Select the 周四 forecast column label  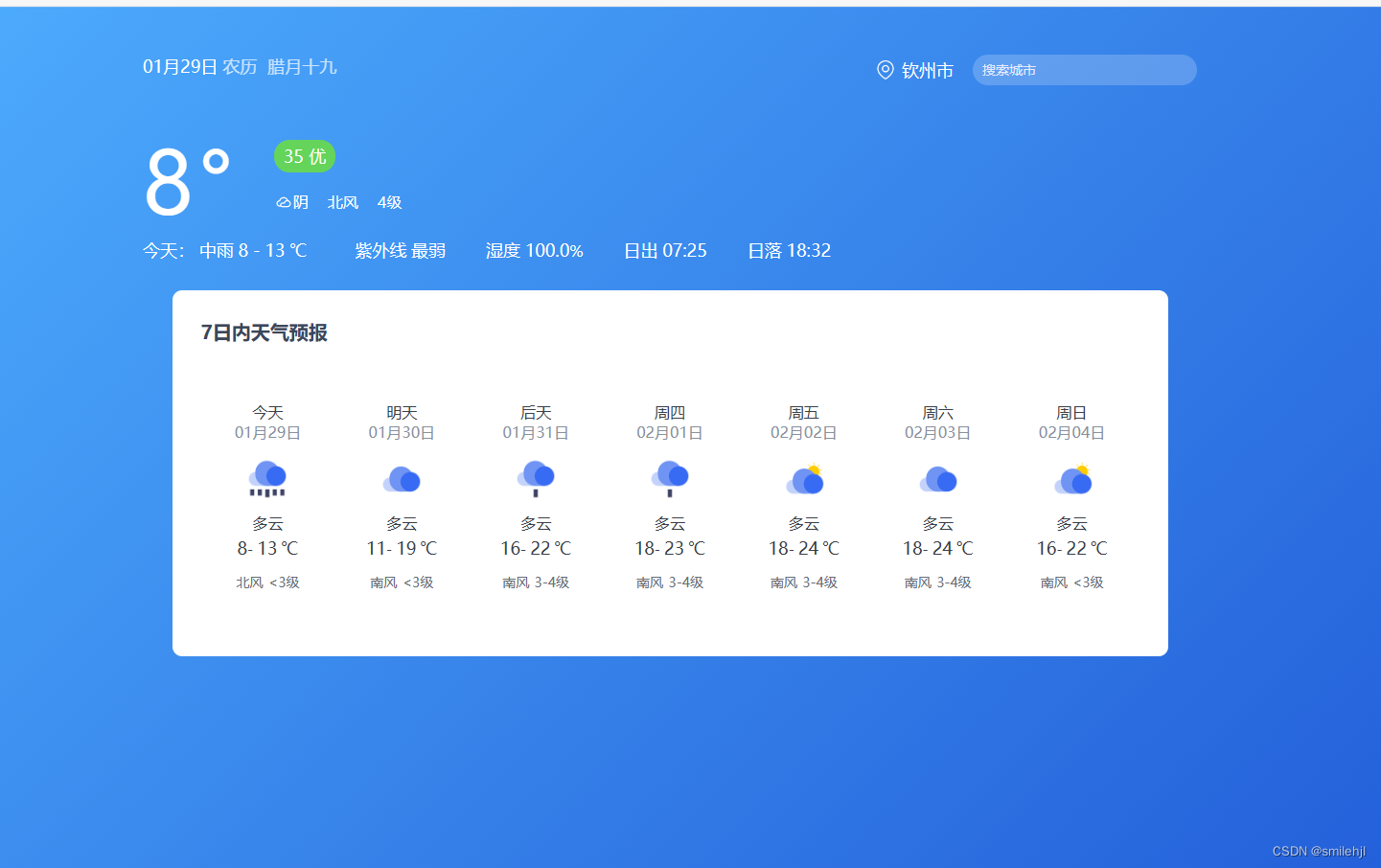point(670,413)
